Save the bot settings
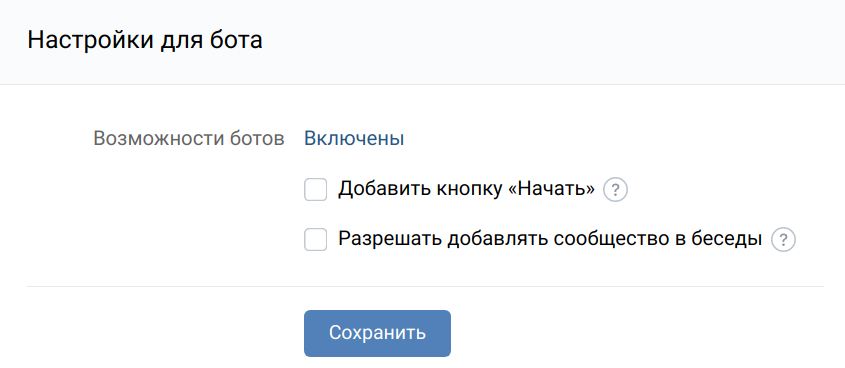The width and height of the screenshot is (845, 368). 377,333
